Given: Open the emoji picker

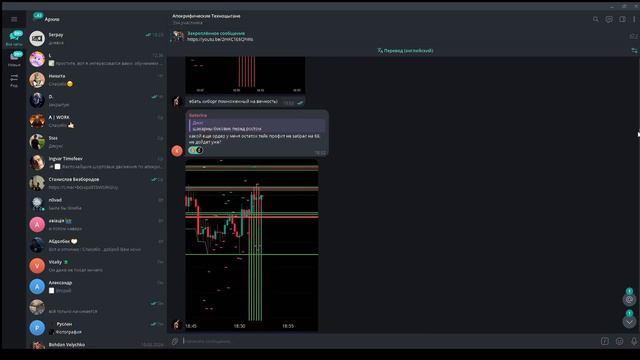Looking at the screenshot, I should [619, 341].
